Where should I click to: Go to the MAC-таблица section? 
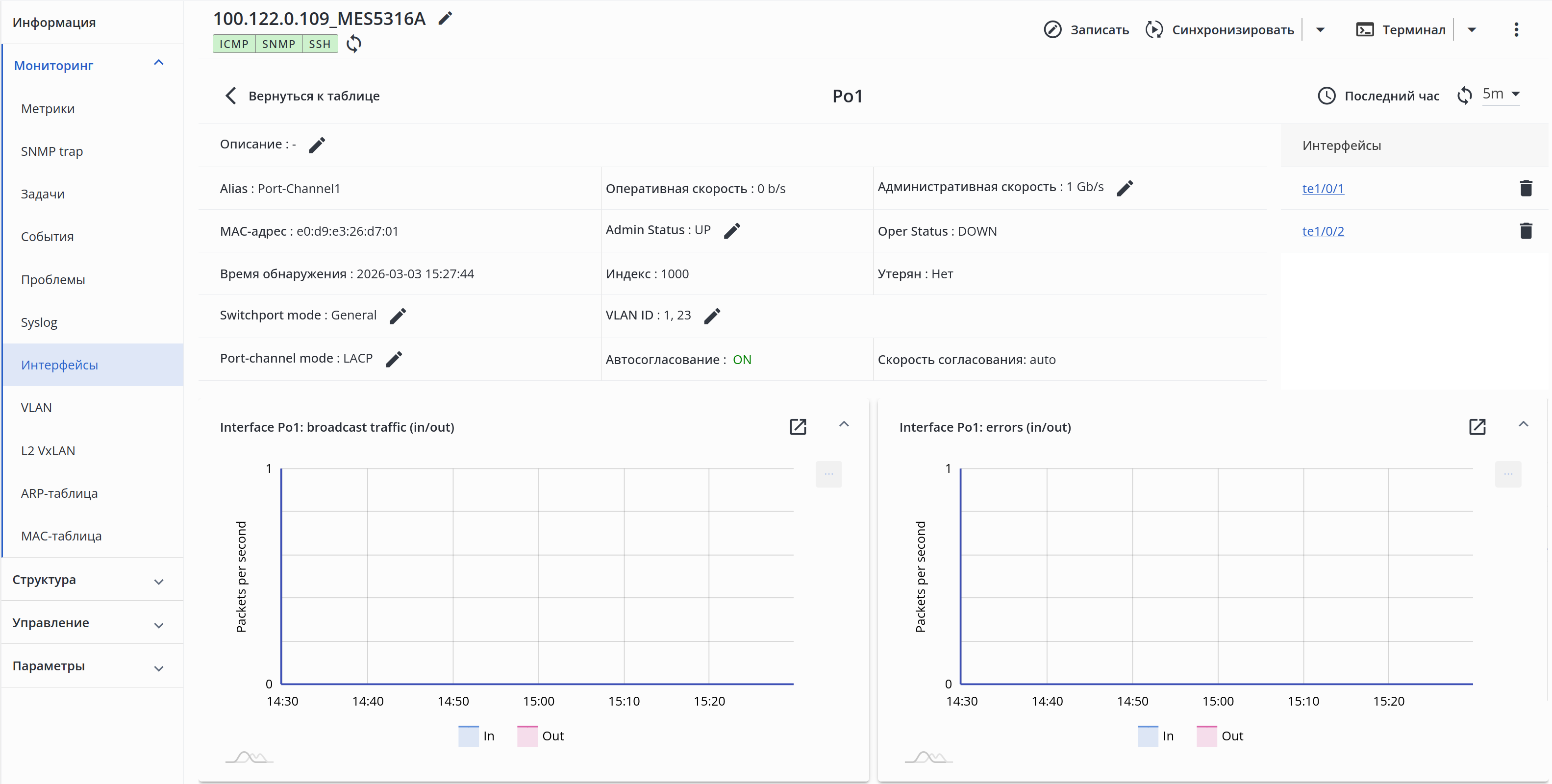click(x=61, y=536)
